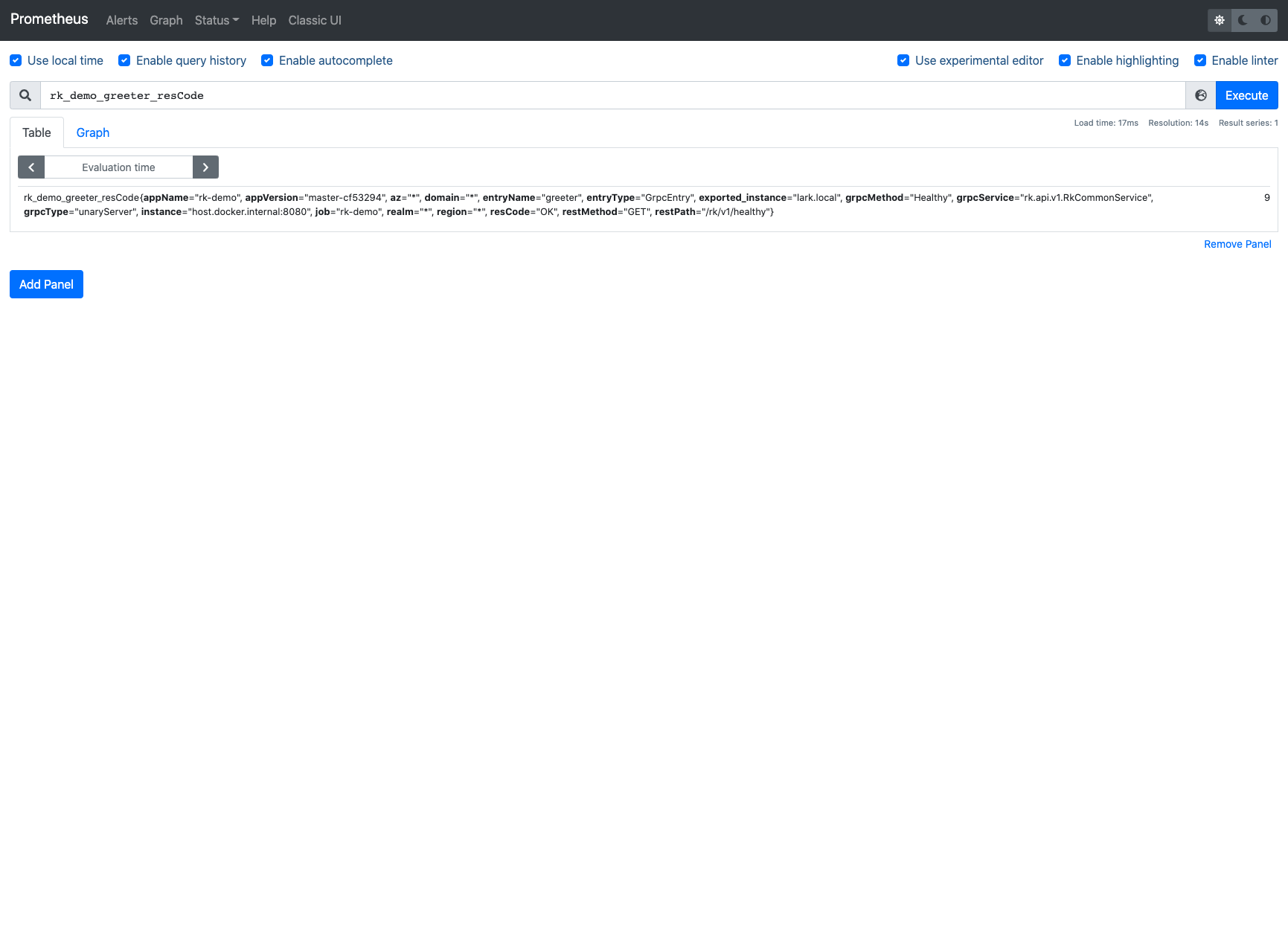Click the rk_demo_greeter_resCode result series labels

click(x=588, y=205)
